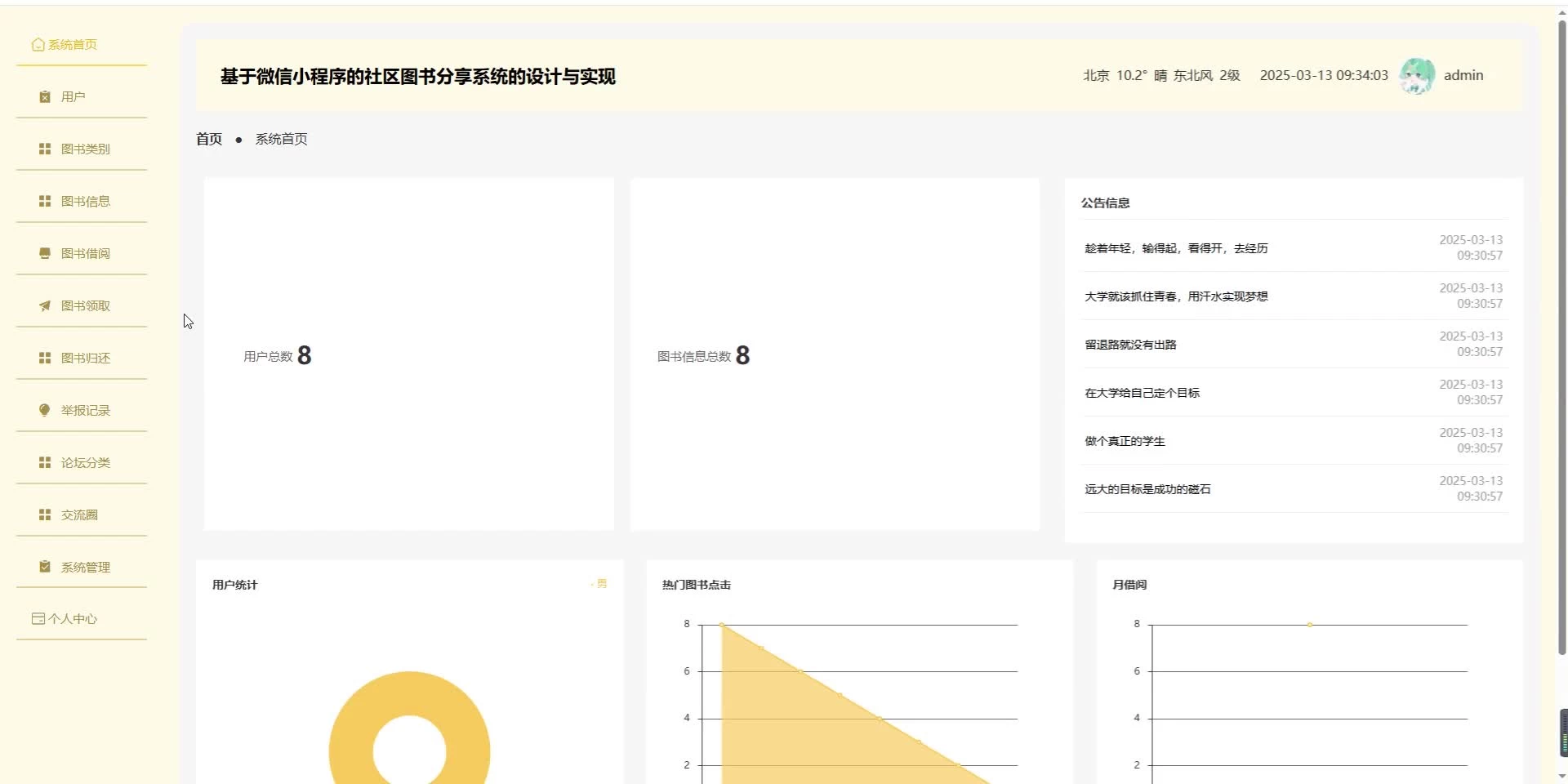This screenshot has width=1568, height=784.
Task: Click the clipboard icon next to 用户
Action: point(45,97)
